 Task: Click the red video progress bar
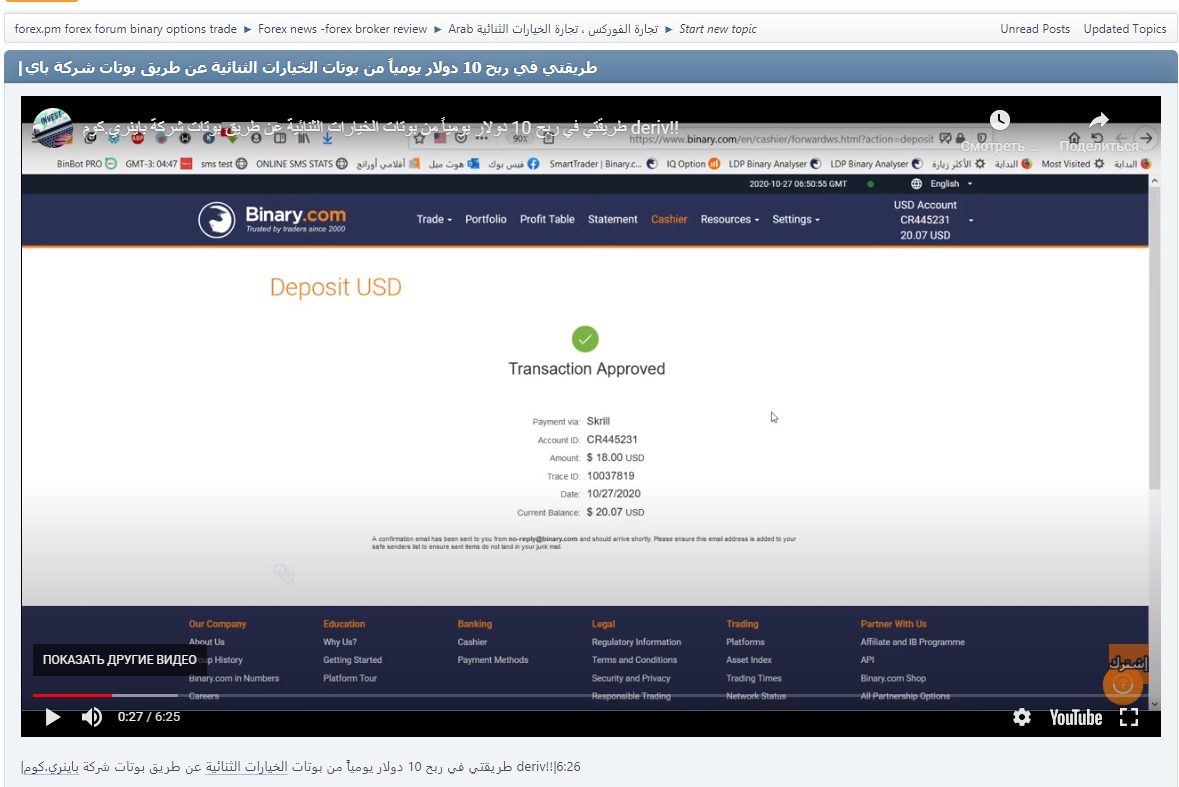[70, 693]
